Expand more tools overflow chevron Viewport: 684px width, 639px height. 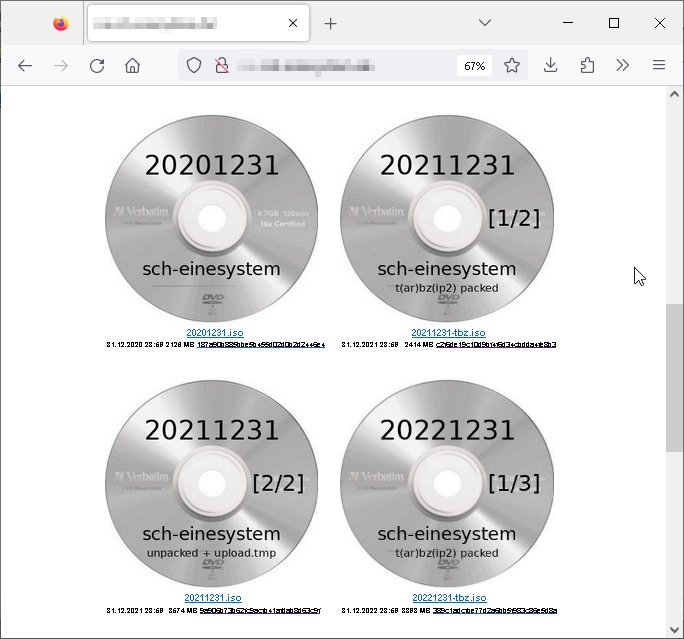point(622,66)
